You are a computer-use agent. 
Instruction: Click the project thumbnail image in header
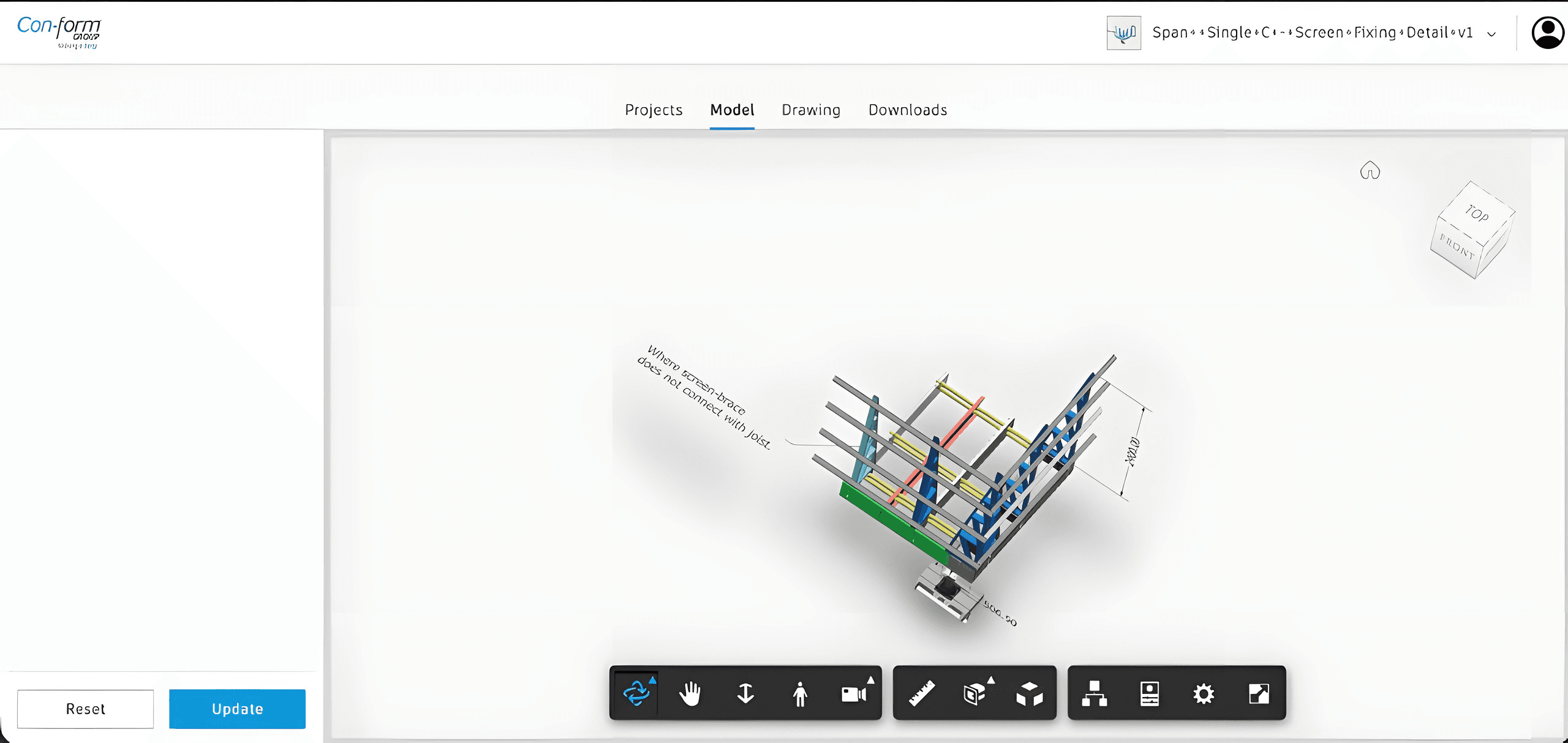pyautogui.click(x=1123, y=32)
